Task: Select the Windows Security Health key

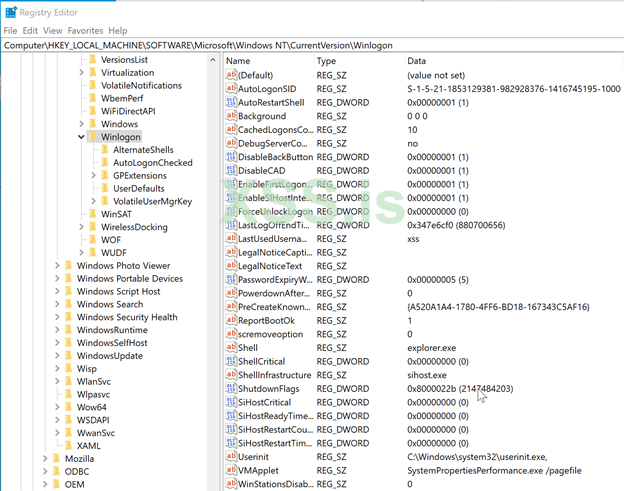Action: 127,317
